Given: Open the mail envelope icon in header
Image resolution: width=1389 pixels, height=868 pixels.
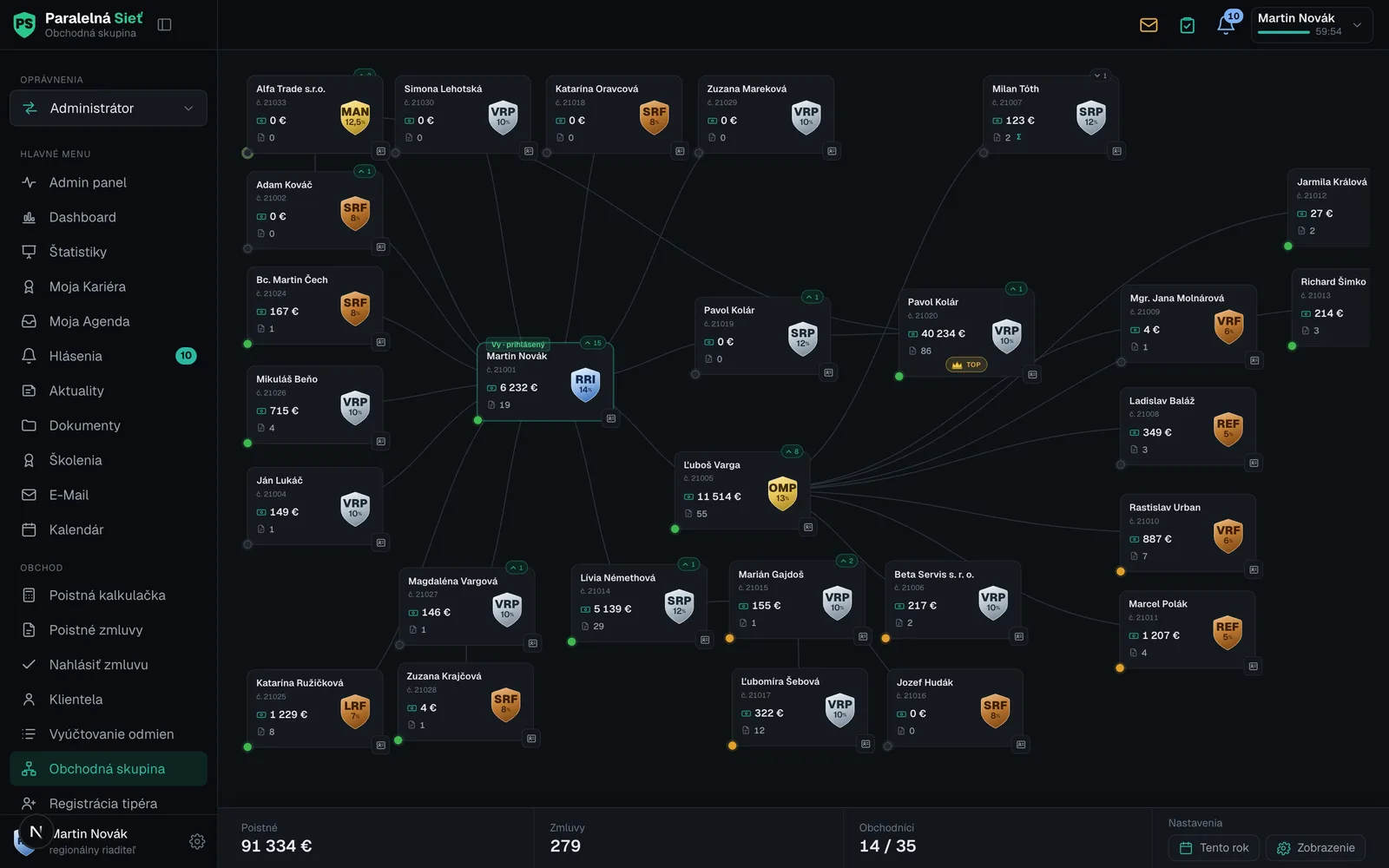Looking at the screenshot, I should tap(1149, 25).
